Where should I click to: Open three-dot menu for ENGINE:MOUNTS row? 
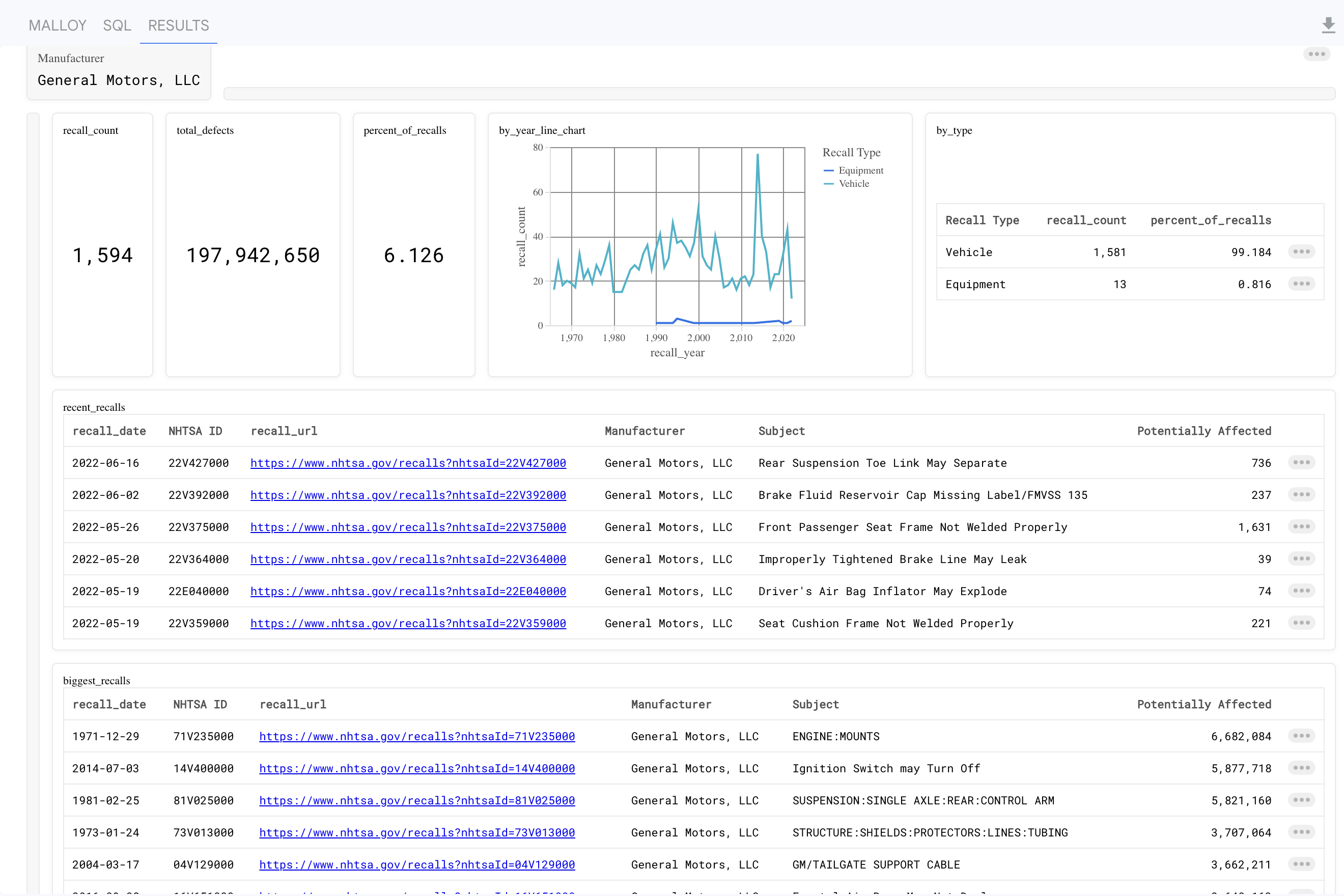tap(1301, 736)
